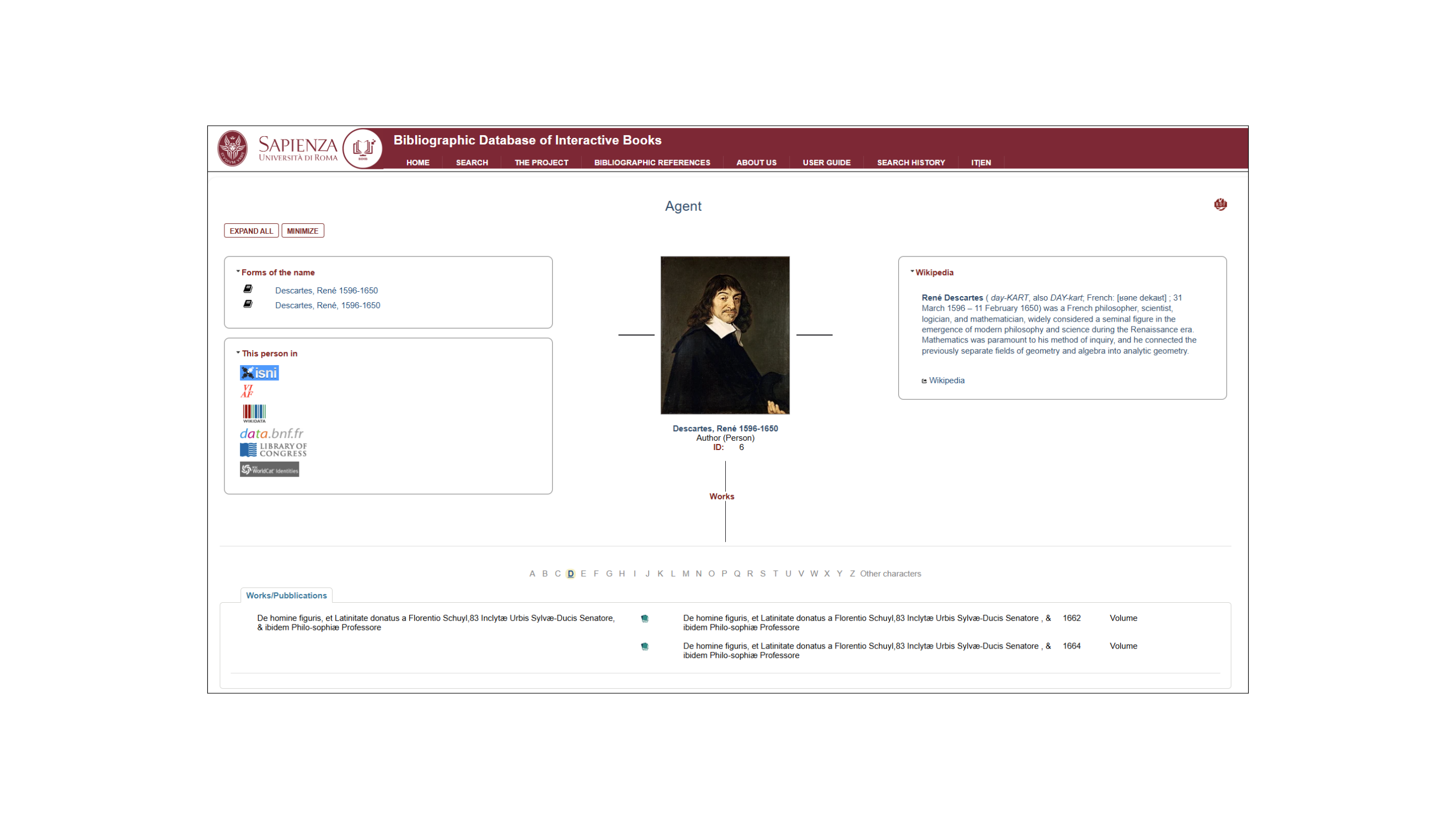Filter works by letter E
Screen dimensions: 1456x819
tap(584, 574)
